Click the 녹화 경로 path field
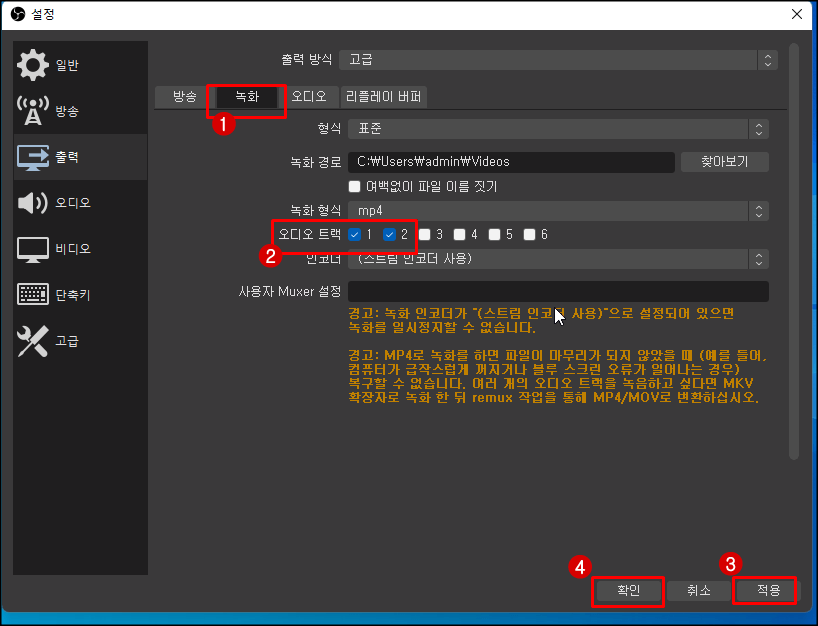The height and width of the screenshot is (626, 818). point(511,162)
